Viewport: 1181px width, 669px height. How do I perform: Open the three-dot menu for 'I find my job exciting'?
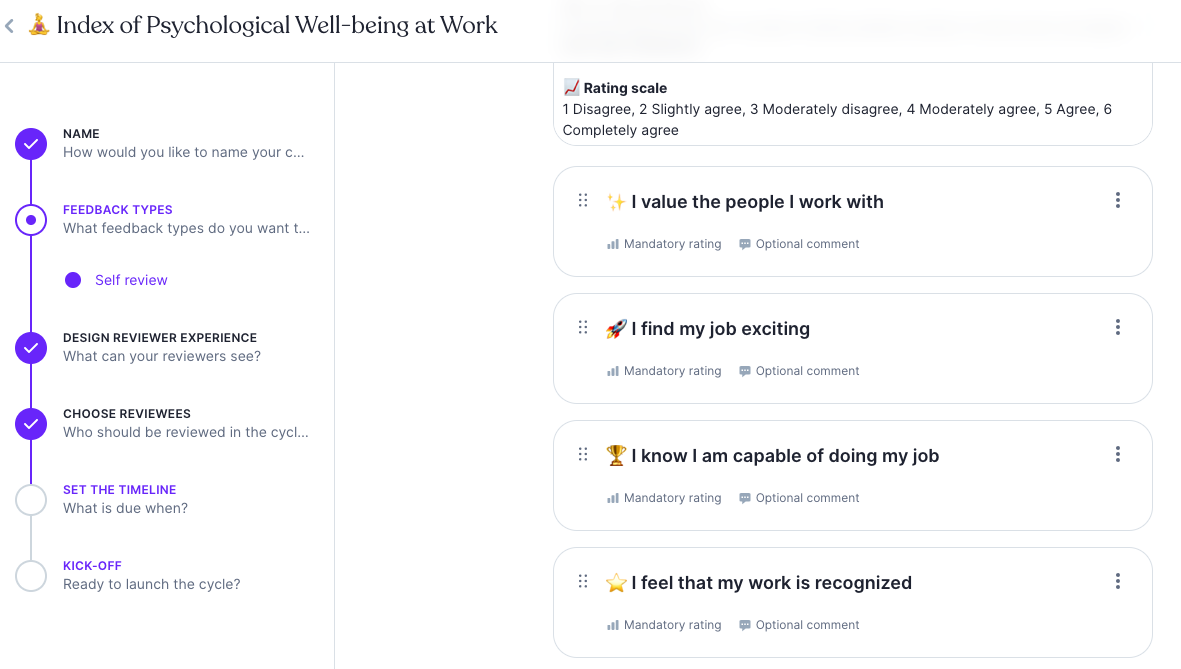[x=1117, y=327]
